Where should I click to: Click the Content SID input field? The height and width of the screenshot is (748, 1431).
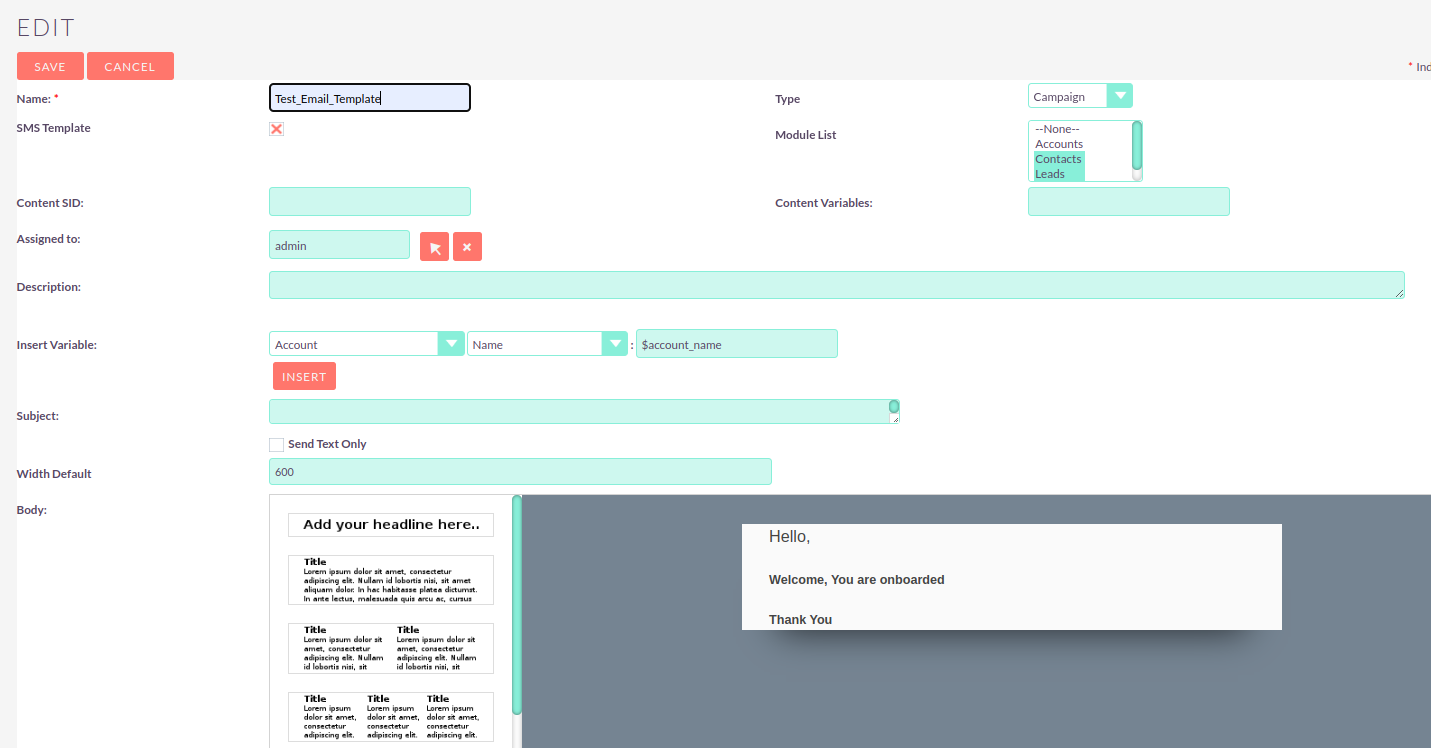[370, 201]
